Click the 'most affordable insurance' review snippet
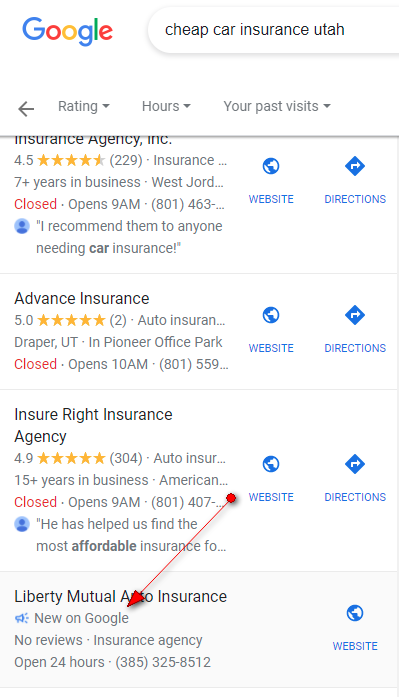 click(x=131, y=535)
